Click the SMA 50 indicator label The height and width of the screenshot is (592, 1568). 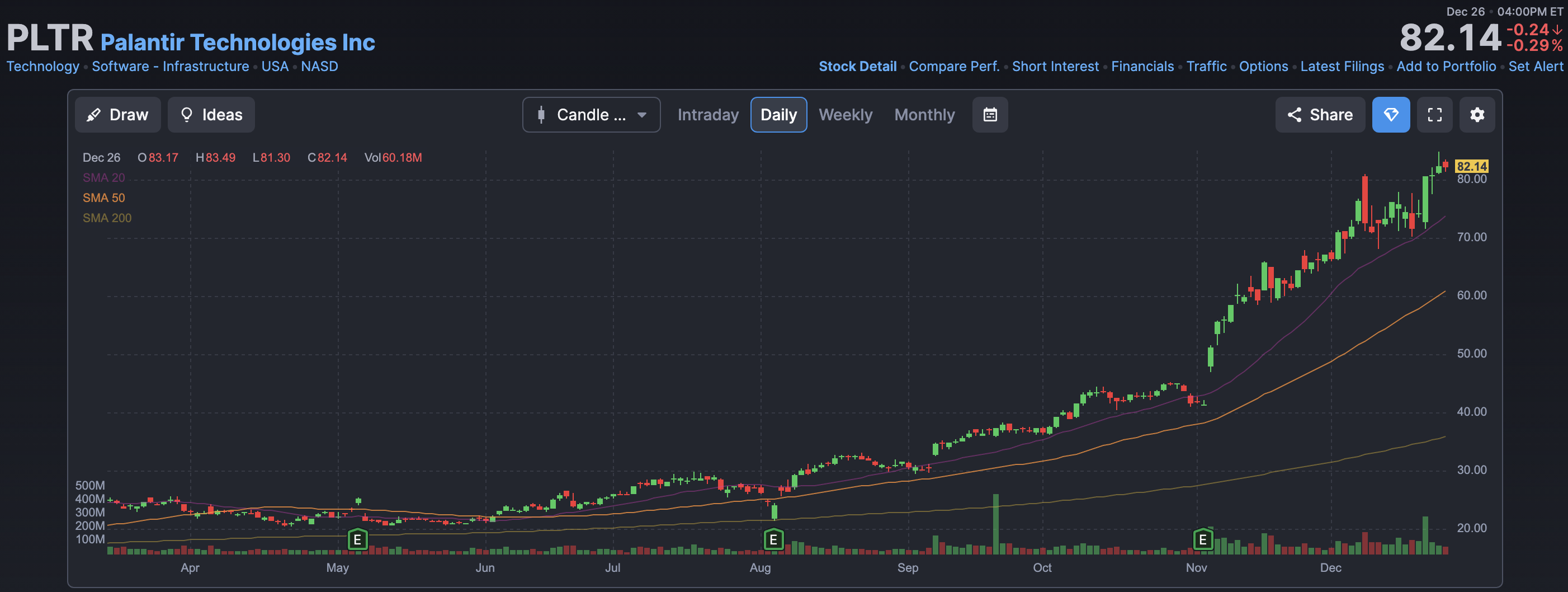[x=103, y=198]
